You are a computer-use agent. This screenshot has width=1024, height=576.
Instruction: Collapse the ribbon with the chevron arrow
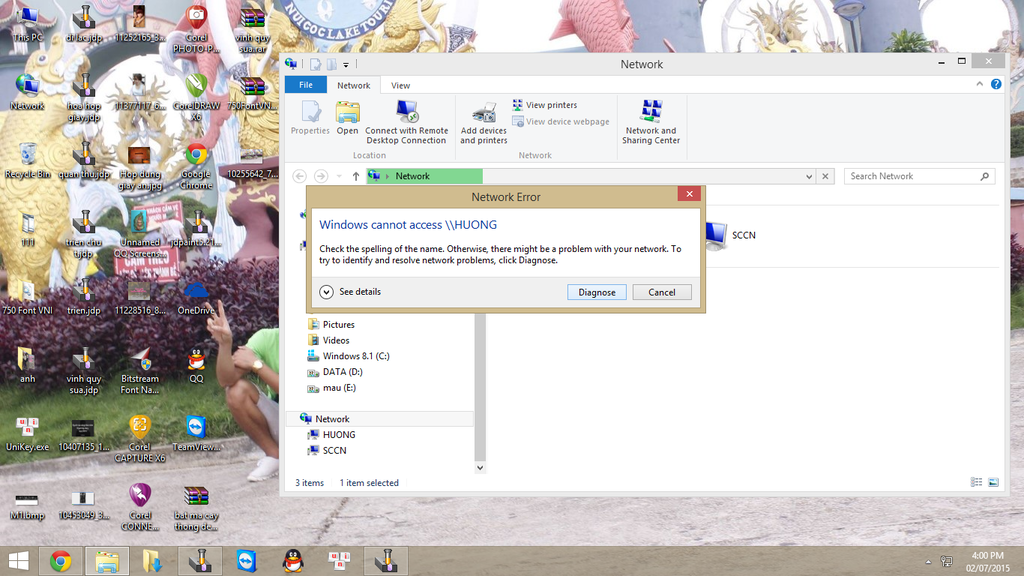coord(980,85)
